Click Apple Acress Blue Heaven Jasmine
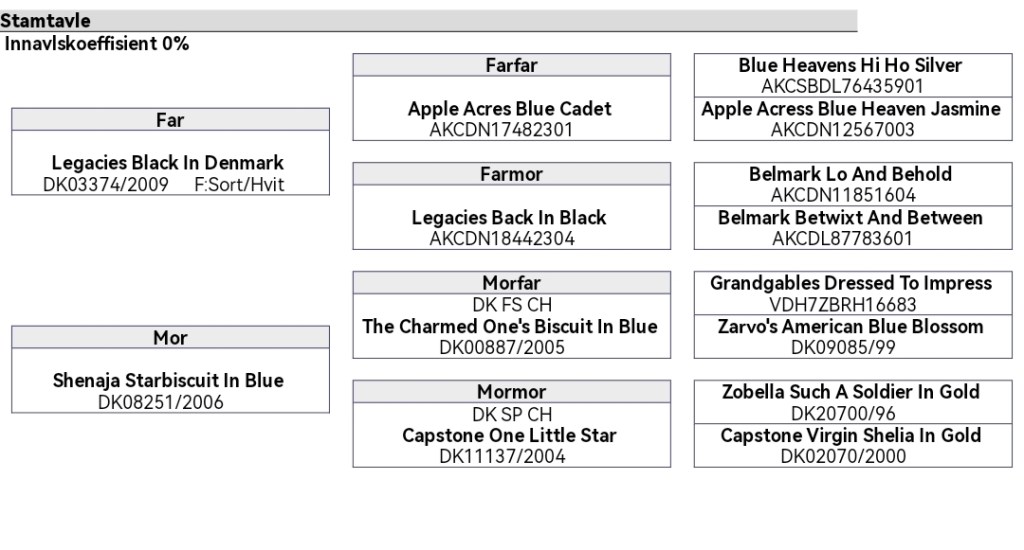The height and width of the screenshot is (550, 1024). tap(849, 109)
